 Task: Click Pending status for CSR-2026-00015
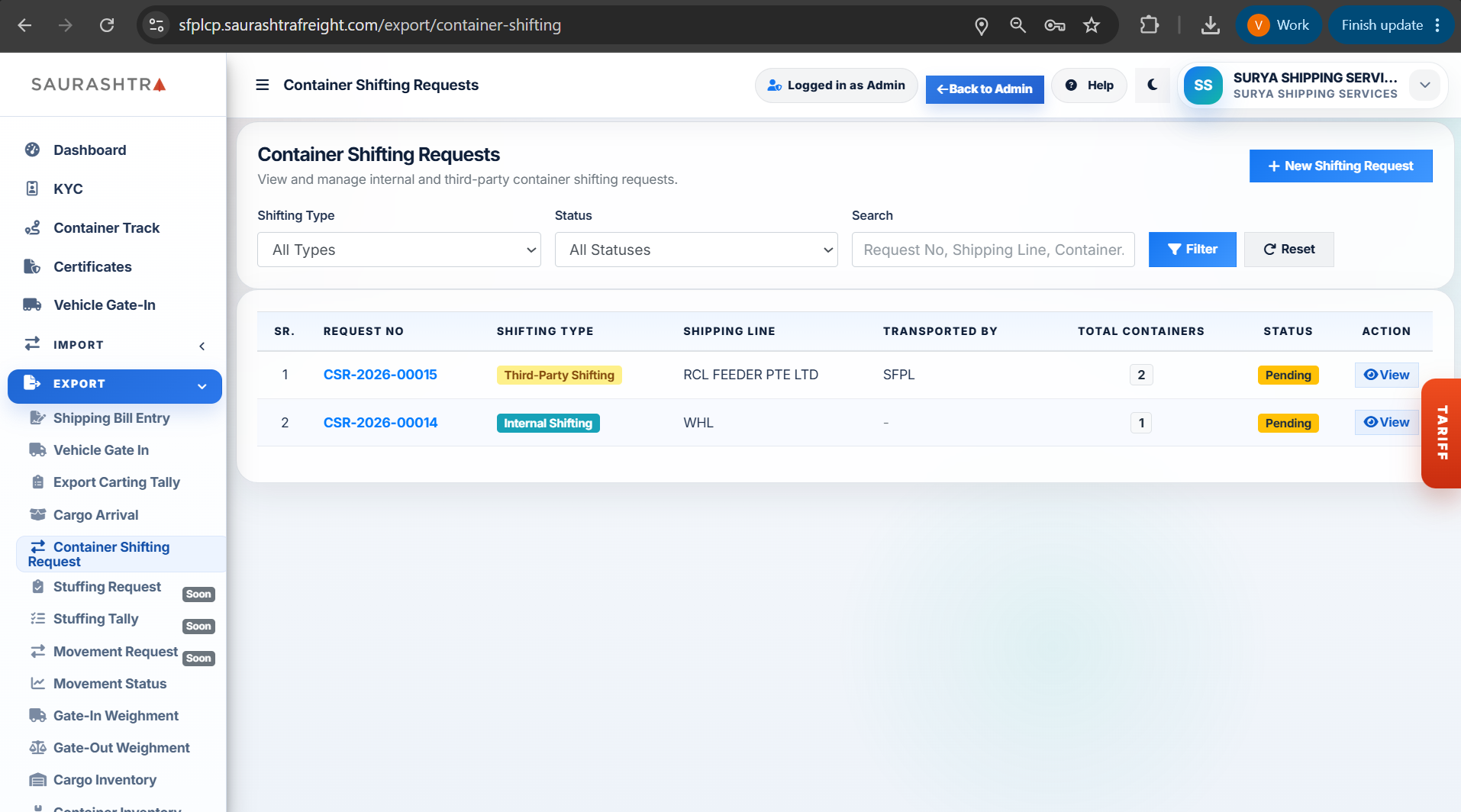coord(1288,375)
